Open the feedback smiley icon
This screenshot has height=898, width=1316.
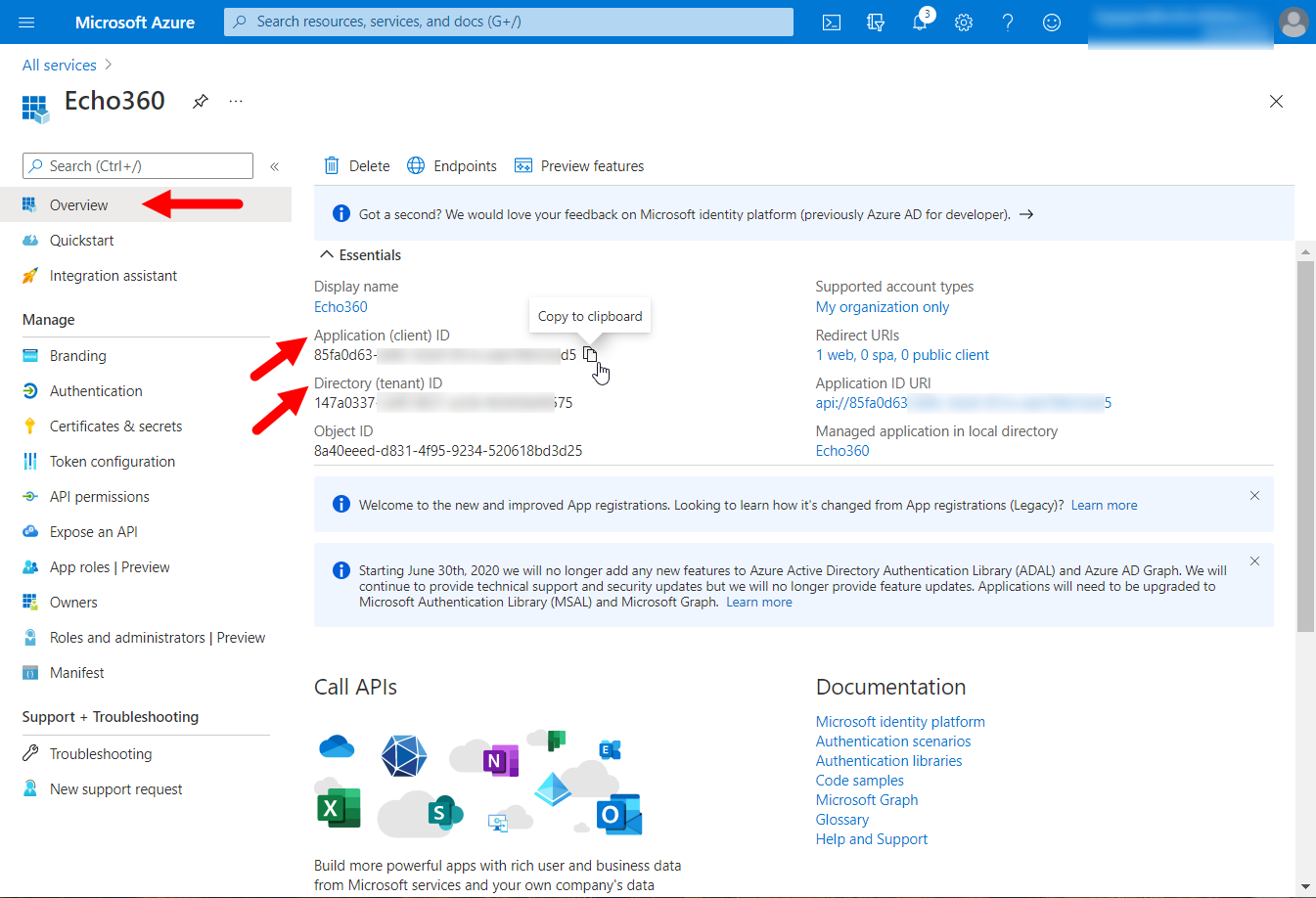pyautogui.click(x=1052, y=22)
